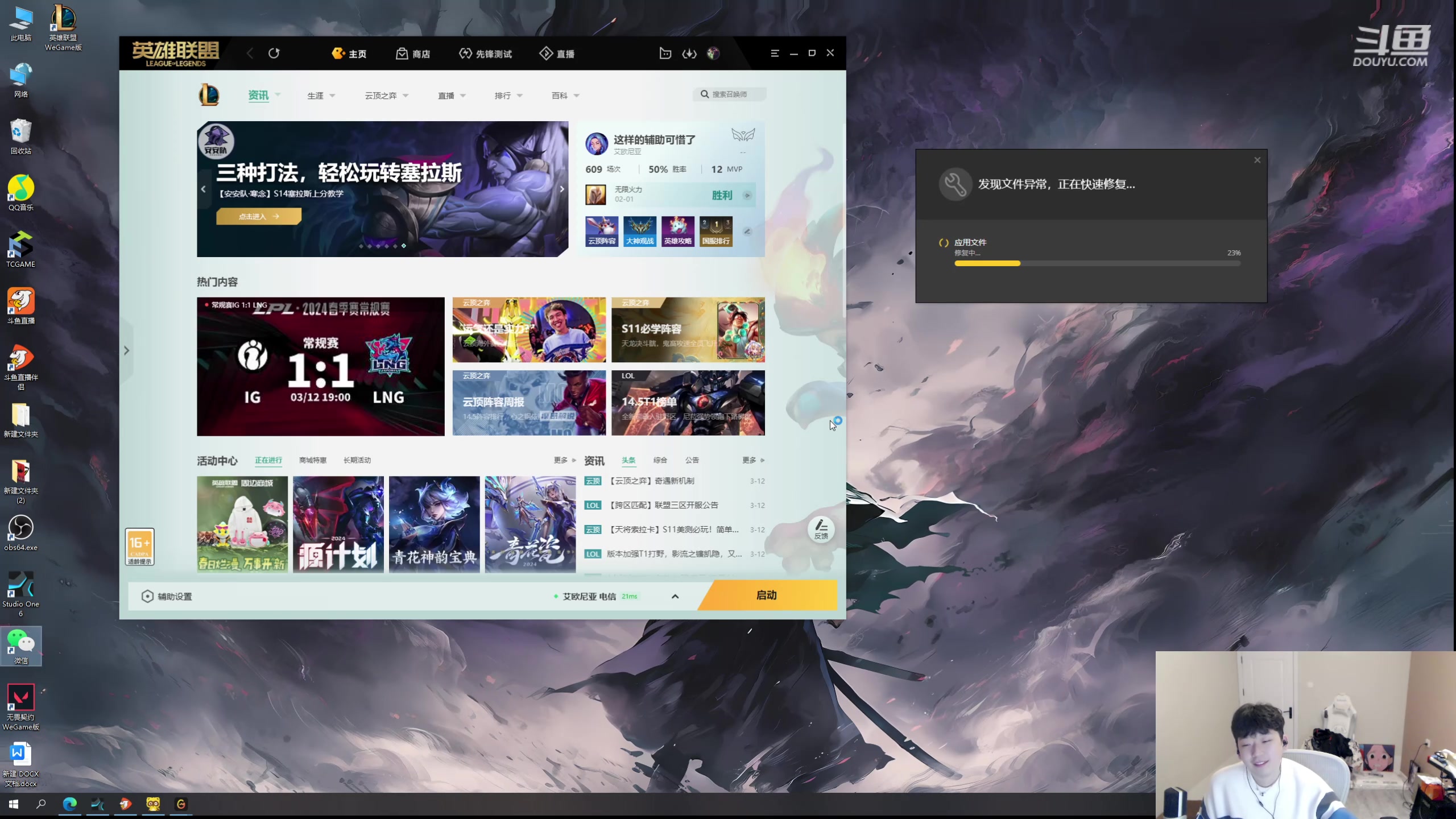Open the folder icon in title bar

point(665,53)
